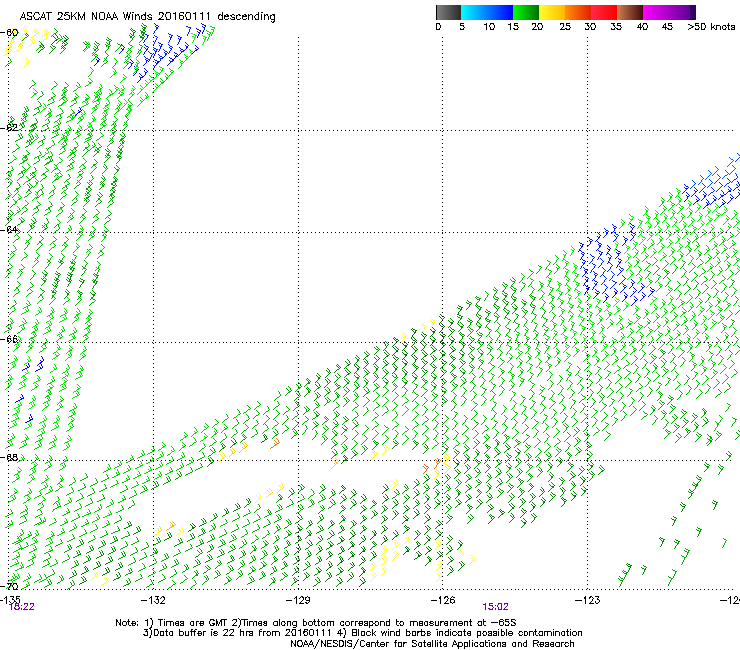Click the legend scale label '25'
Viewport: 740px width, 650px height.
565,27
